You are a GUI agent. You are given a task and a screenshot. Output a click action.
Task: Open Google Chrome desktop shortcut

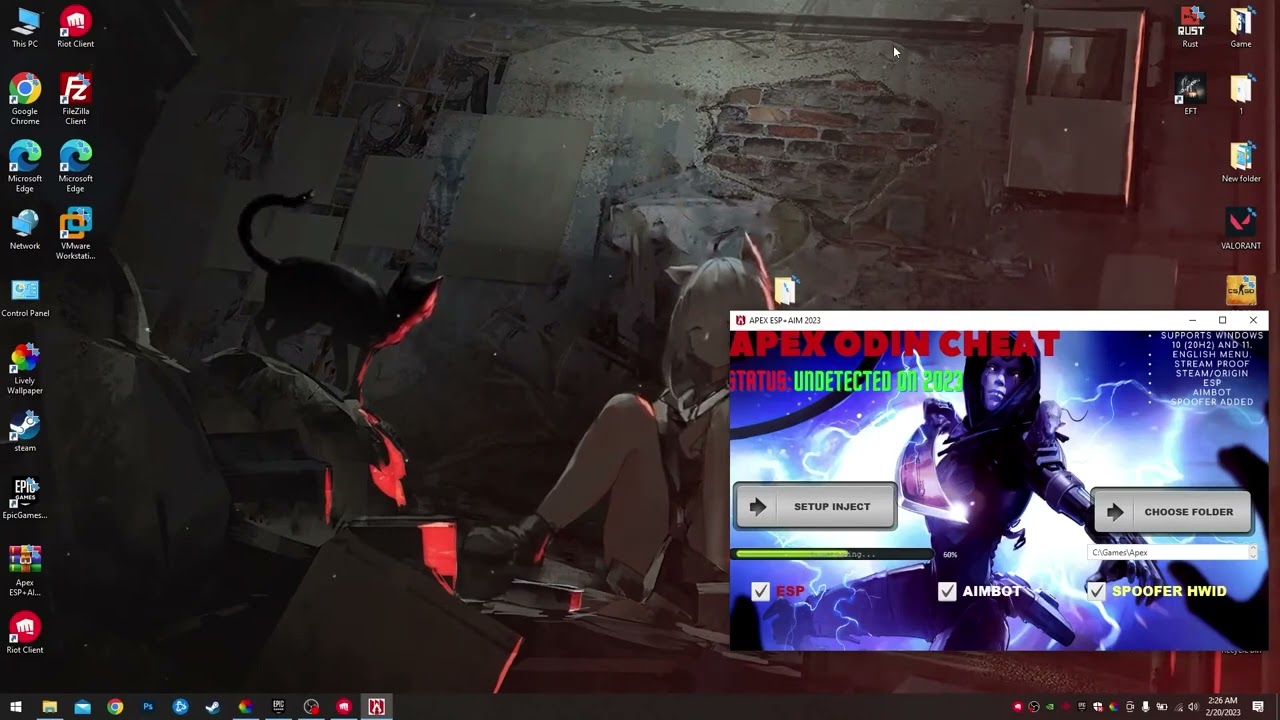[x=25, y=100]
